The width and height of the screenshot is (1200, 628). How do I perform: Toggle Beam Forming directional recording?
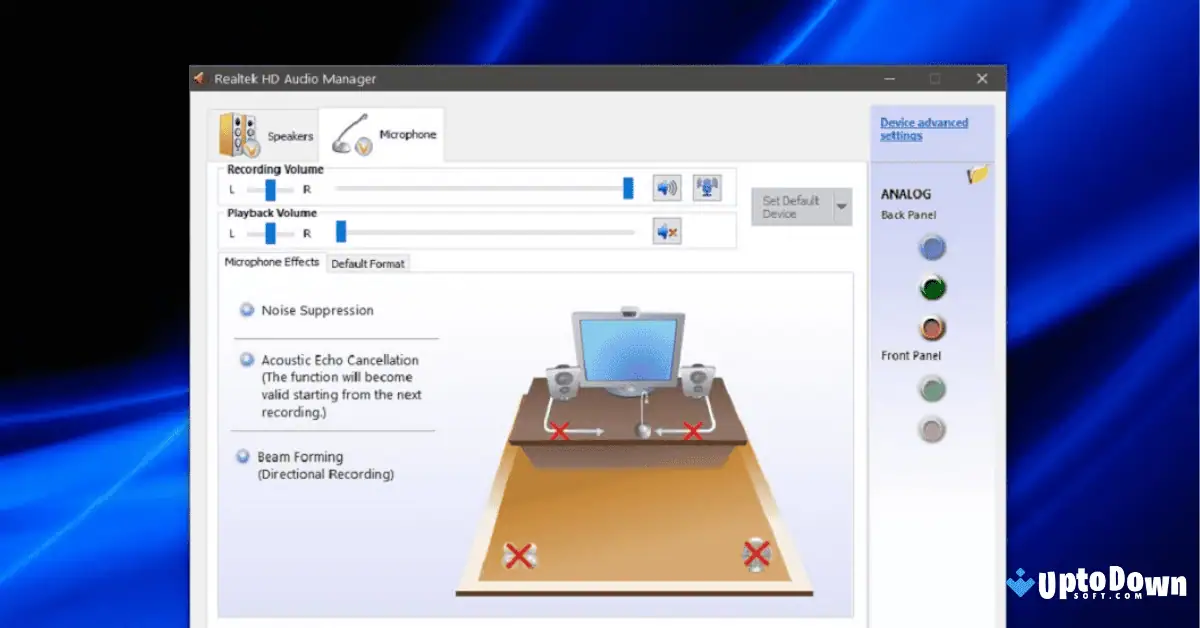243,457
